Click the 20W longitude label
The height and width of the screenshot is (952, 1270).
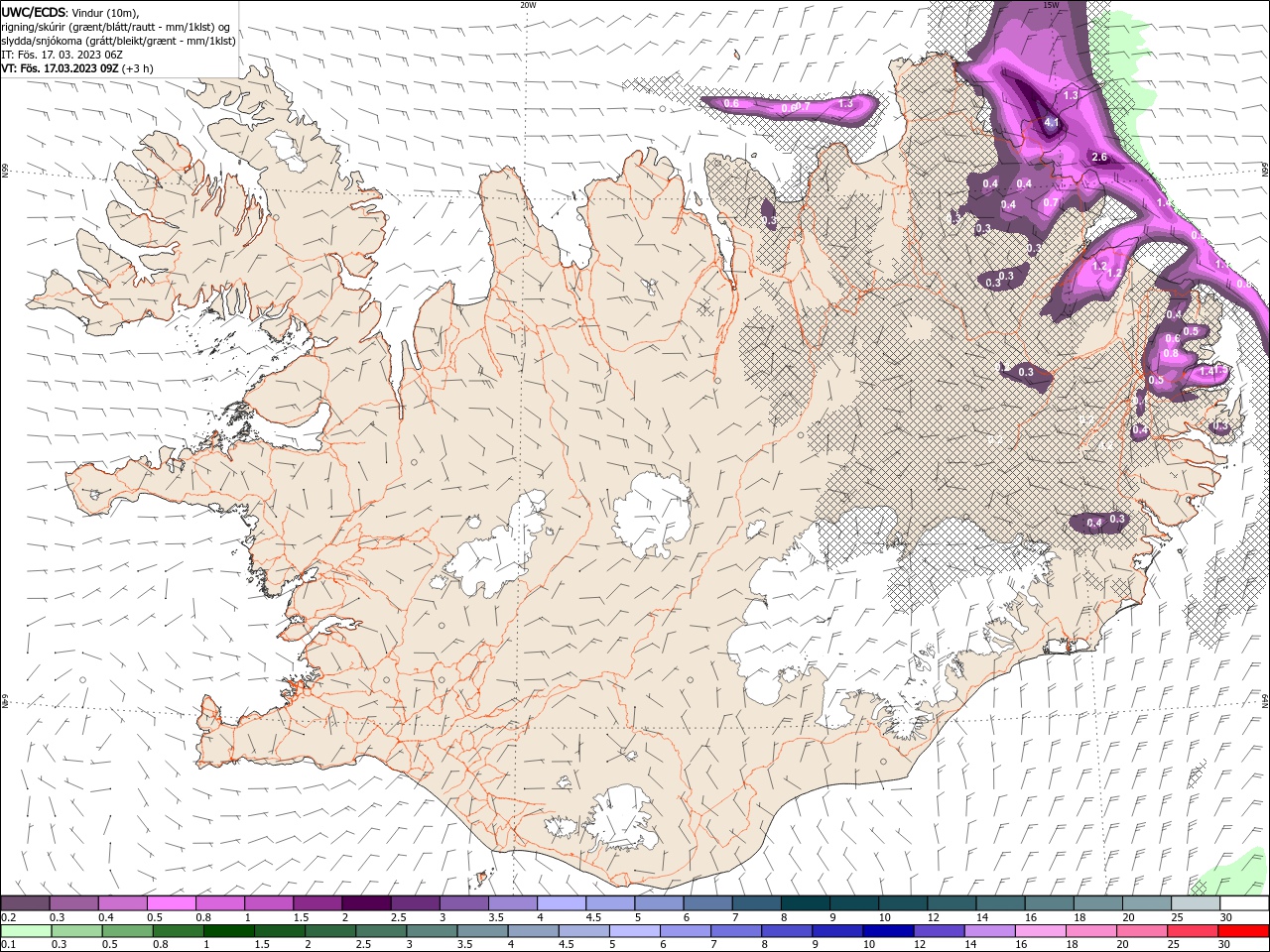[528, 5]
